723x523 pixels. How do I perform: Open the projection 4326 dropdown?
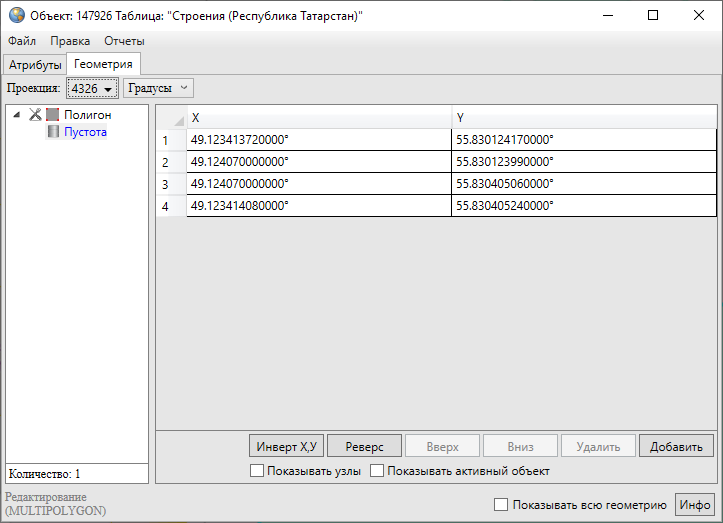(92, 89)
